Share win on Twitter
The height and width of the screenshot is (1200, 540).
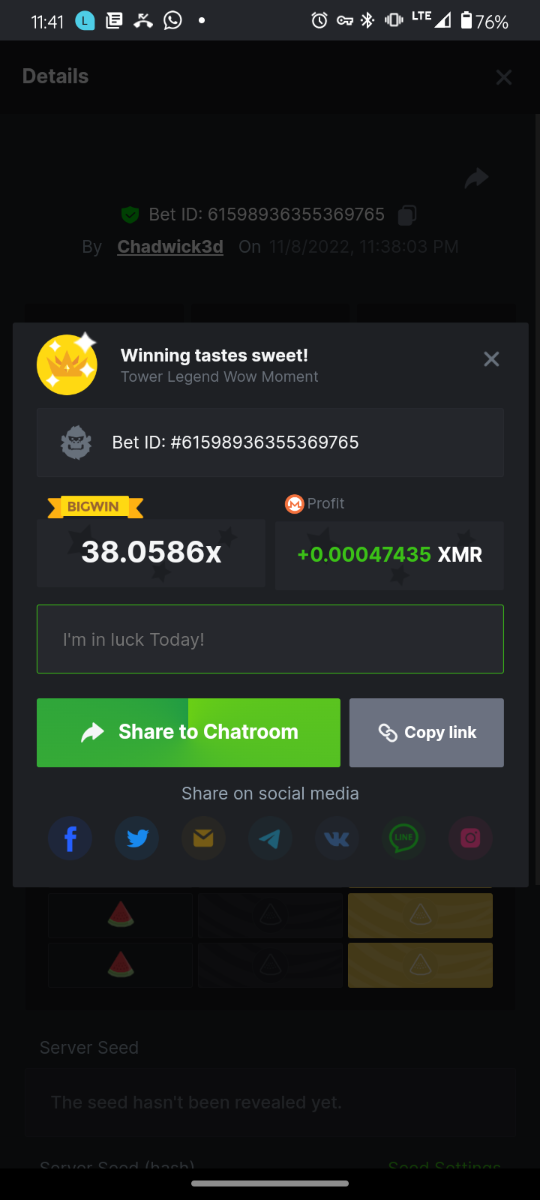(137, 838)
